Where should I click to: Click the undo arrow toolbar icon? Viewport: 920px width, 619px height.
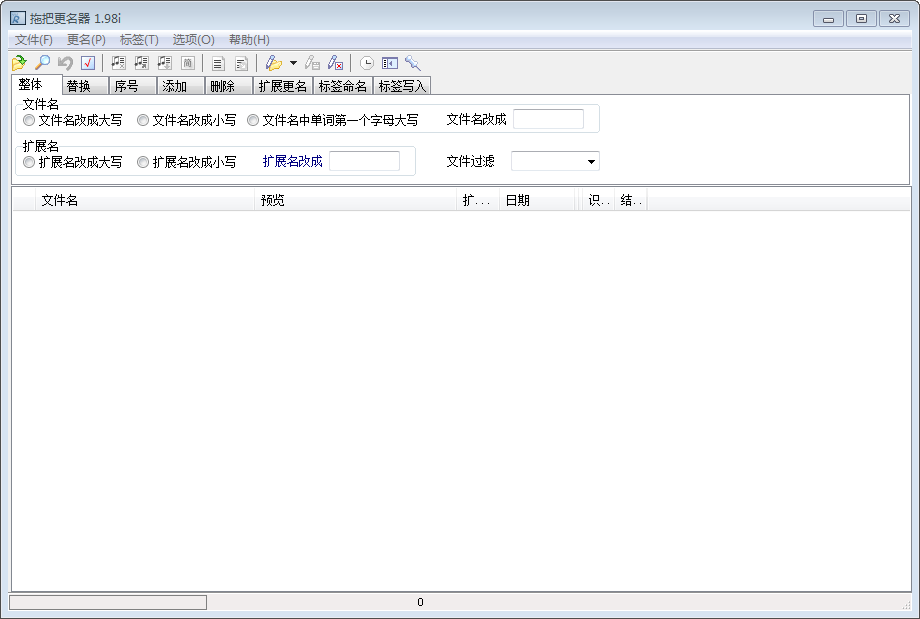pyautogui.click(x=65, y=63)
